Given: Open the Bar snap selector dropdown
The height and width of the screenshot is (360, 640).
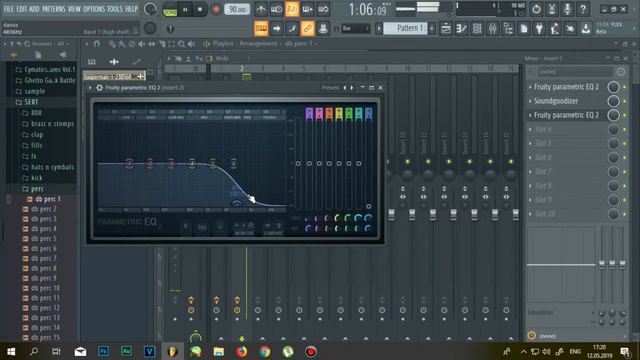Looking at the screenshot, I should (x=355, y=29).
